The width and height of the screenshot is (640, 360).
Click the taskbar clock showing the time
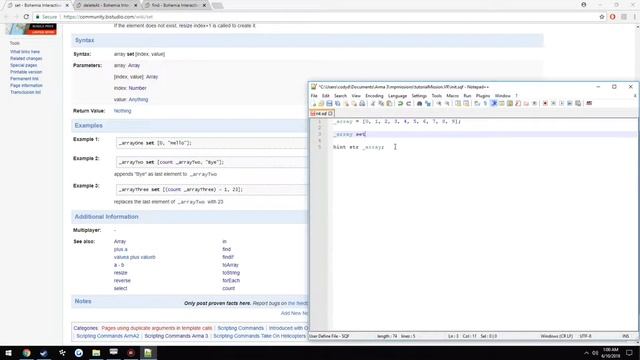point(611,353)
